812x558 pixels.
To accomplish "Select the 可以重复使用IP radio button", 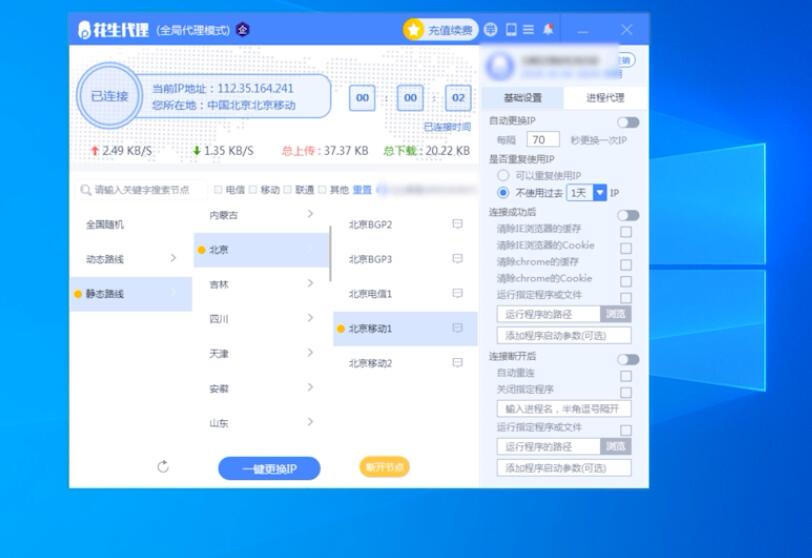I will (x=503, y=175).
